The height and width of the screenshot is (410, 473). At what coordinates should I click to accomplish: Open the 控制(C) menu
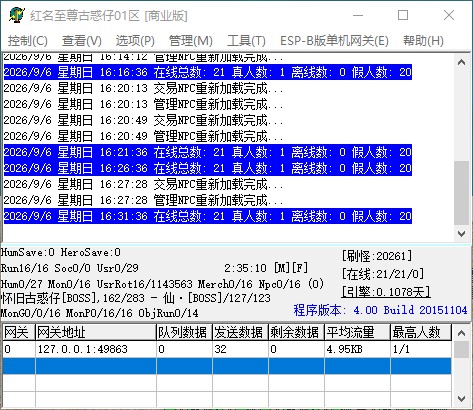28,41
